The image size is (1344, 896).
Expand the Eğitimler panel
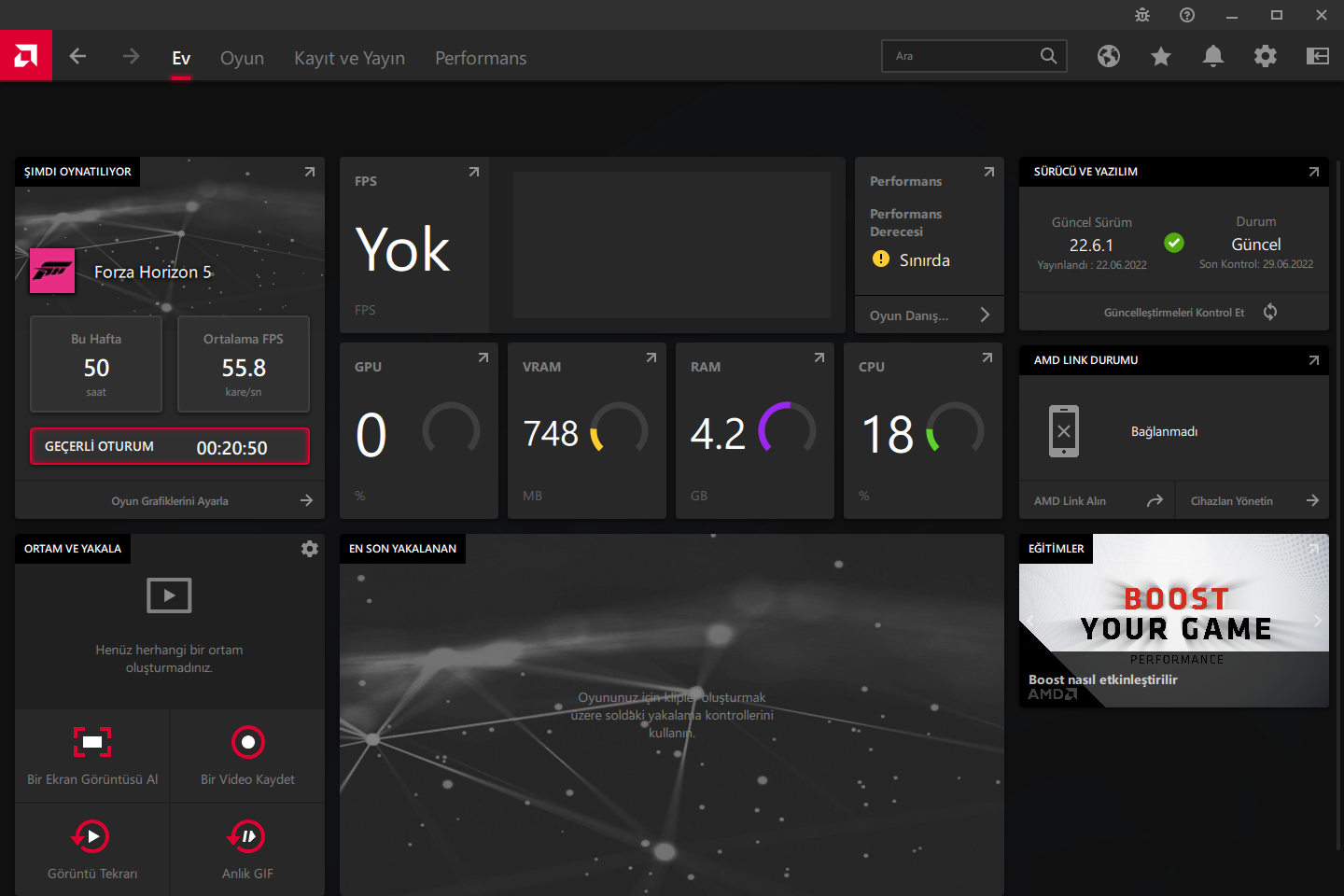(1314, 549)
